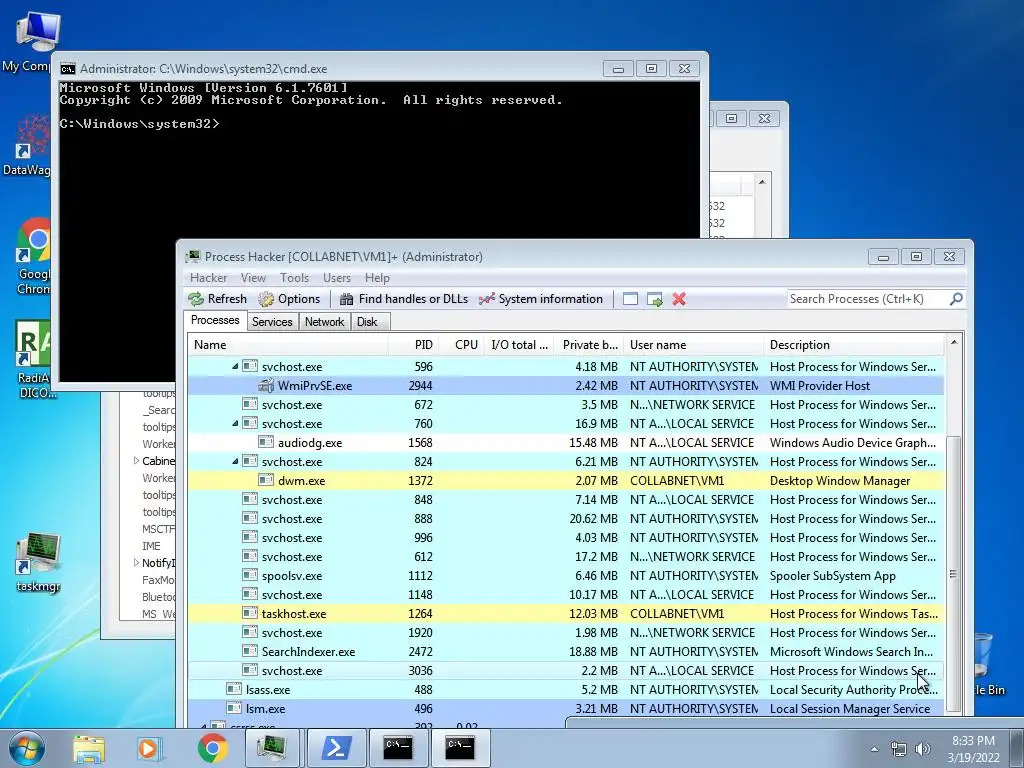Open the RadiAnt DICOM desktop shortcut
This screenshot has height=768, width=1024.
click(34, 359)
